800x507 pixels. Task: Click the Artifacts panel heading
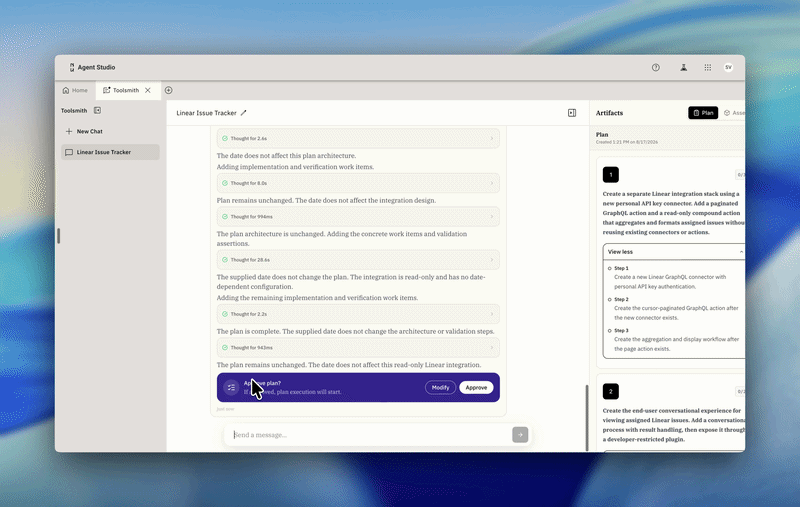pos(609,113)
